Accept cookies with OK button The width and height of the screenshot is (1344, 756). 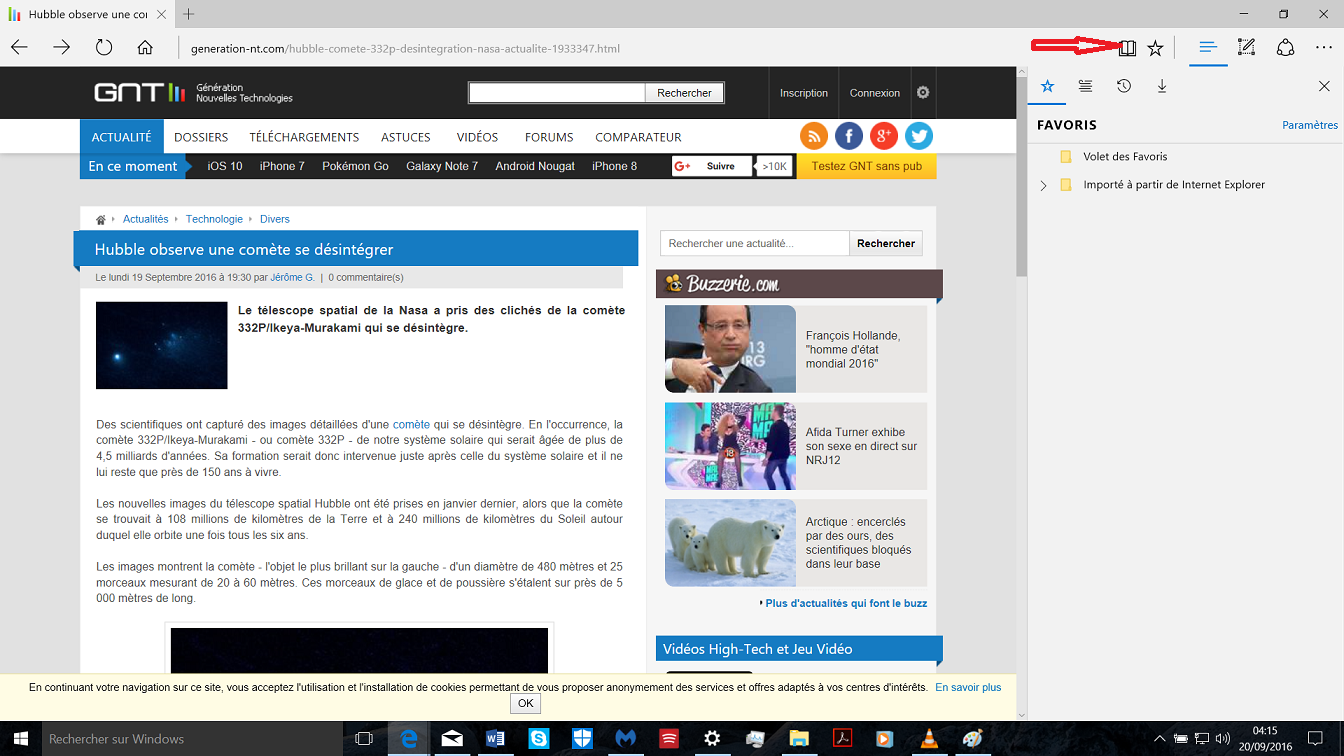coord(525,703)
